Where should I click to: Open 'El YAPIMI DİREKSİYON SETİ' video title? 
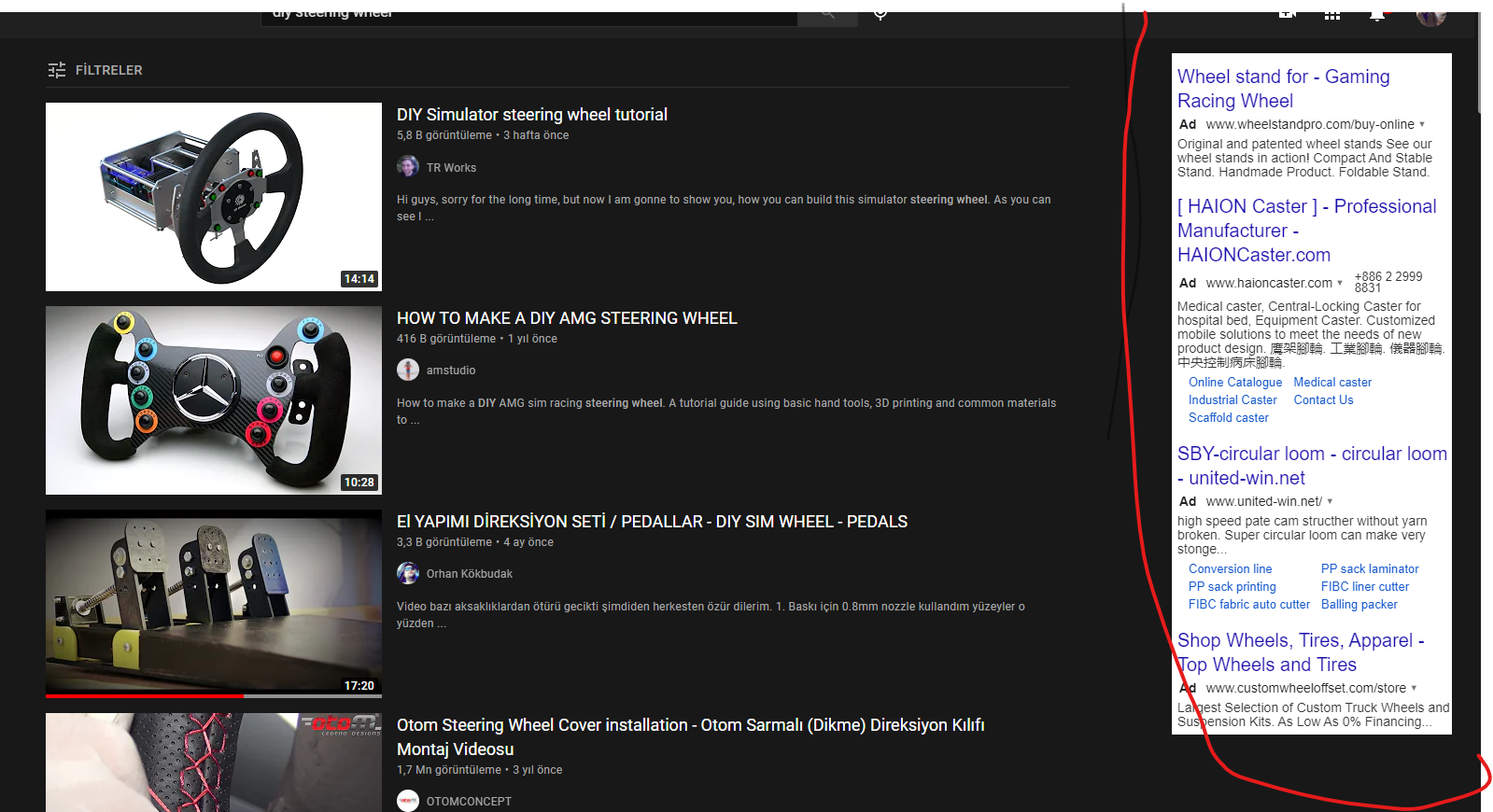652,522
